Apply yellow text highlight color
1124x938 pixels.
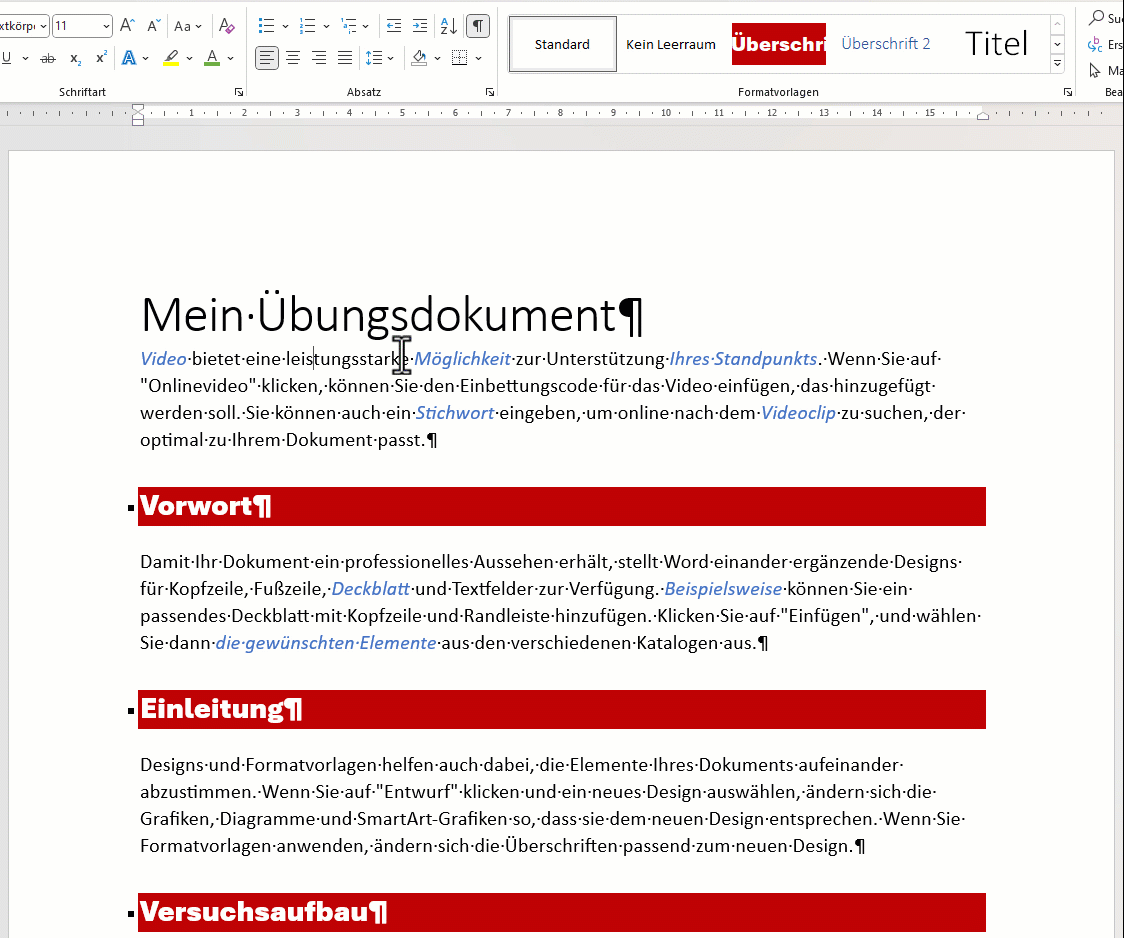tap(172, 58)
